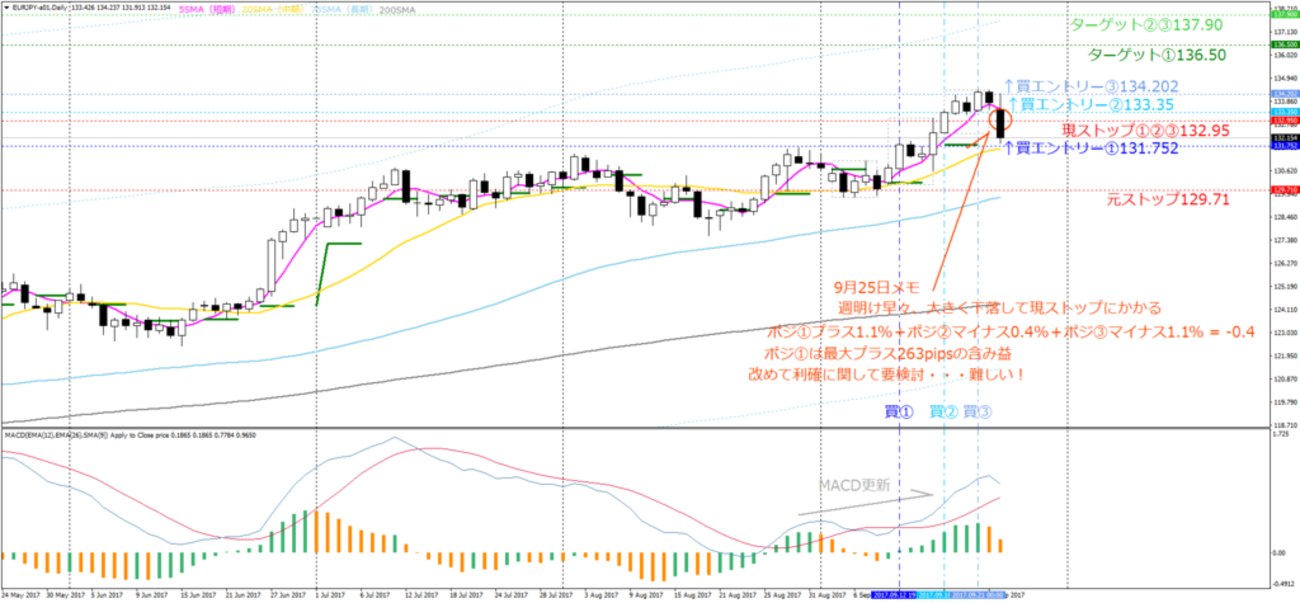Select the cyan 133.350 price tag

(x=1285, y=112)
